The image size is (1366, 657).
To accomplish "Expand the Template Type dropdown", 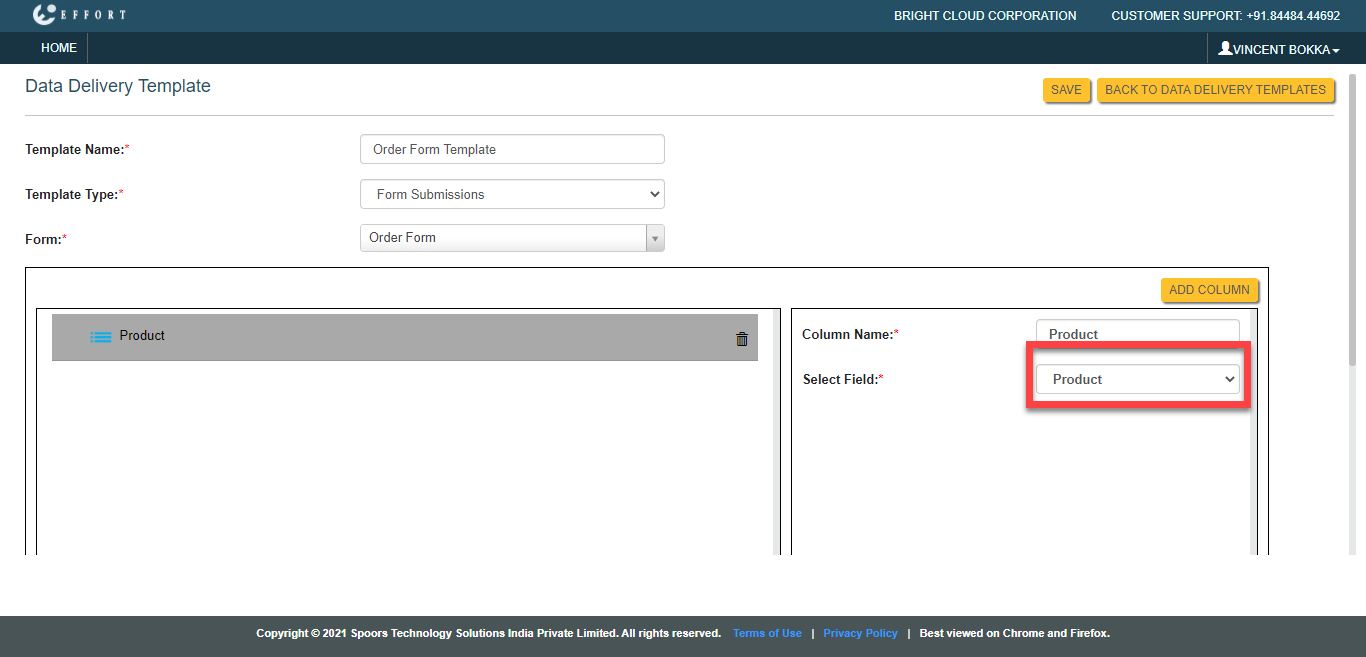I will tap(512, 194).
